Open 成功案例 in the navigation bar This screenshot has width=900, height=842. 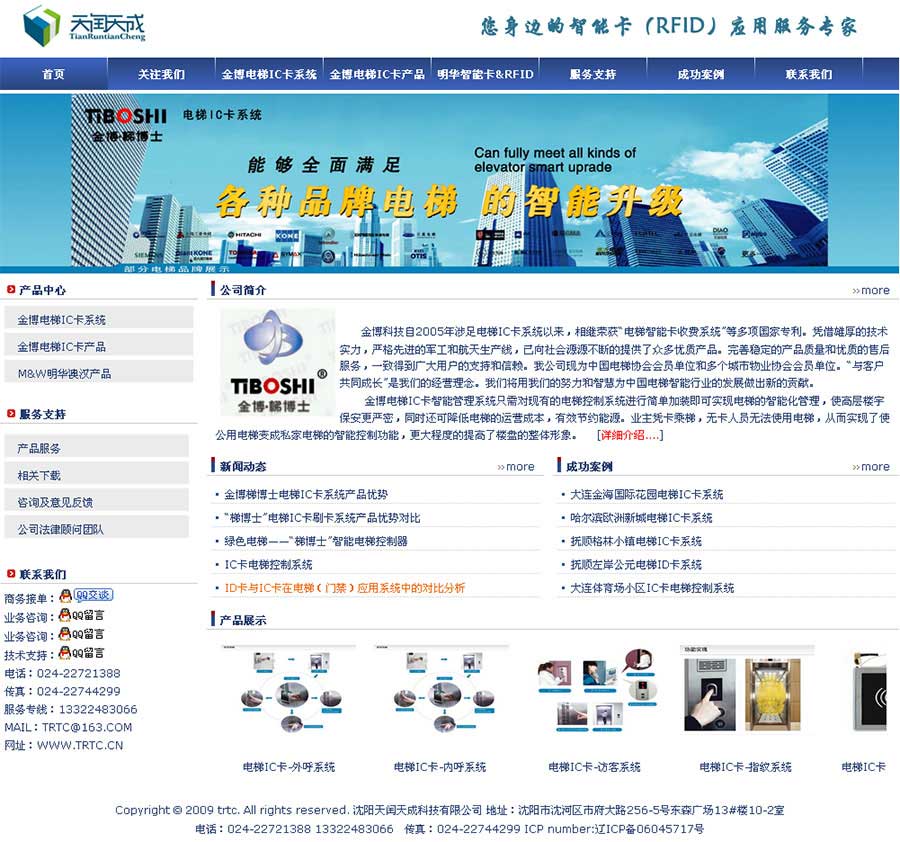701,74
